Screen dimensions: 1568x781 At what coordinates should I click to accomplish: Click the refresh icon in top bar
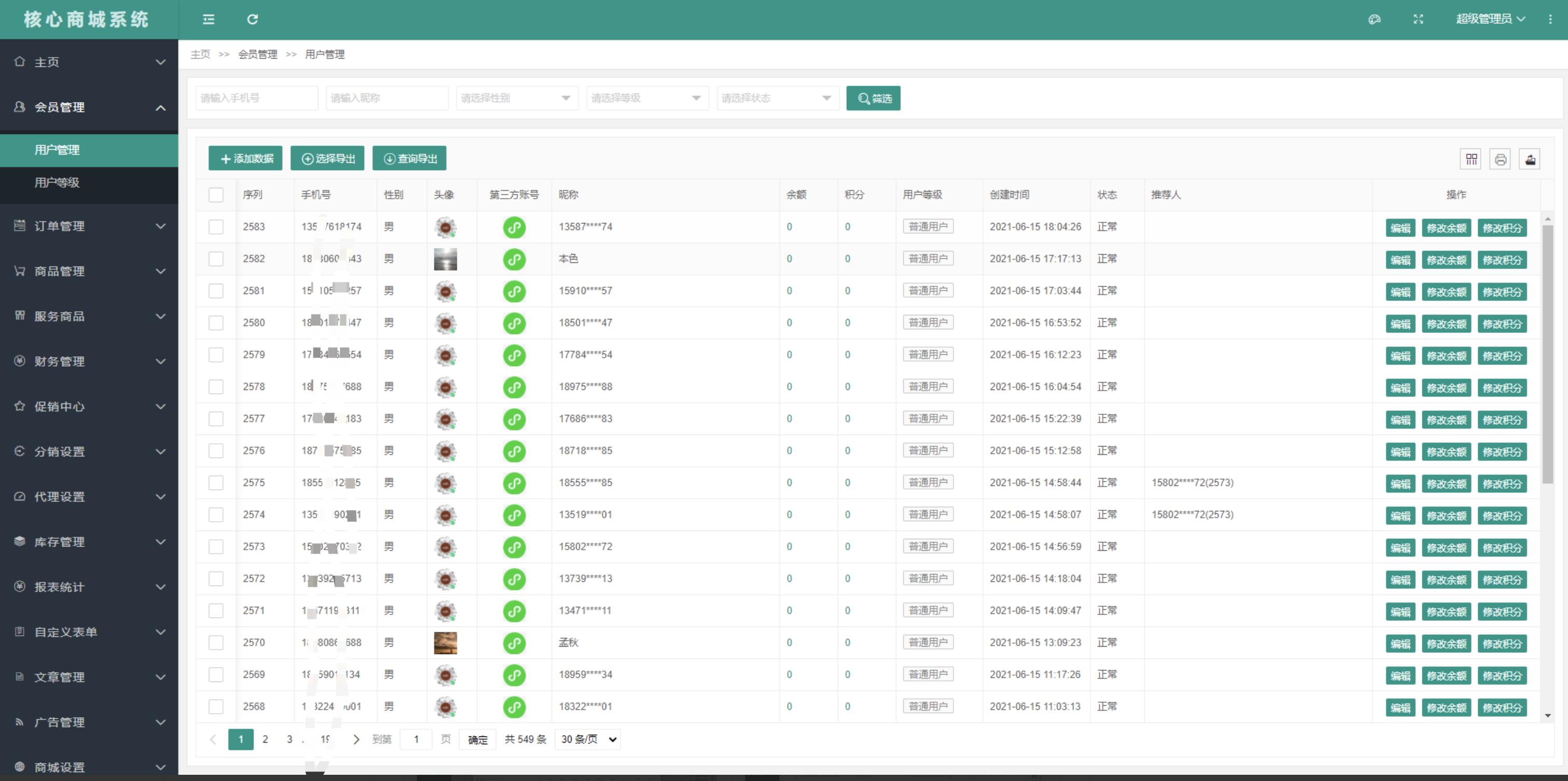coord(252,20)
